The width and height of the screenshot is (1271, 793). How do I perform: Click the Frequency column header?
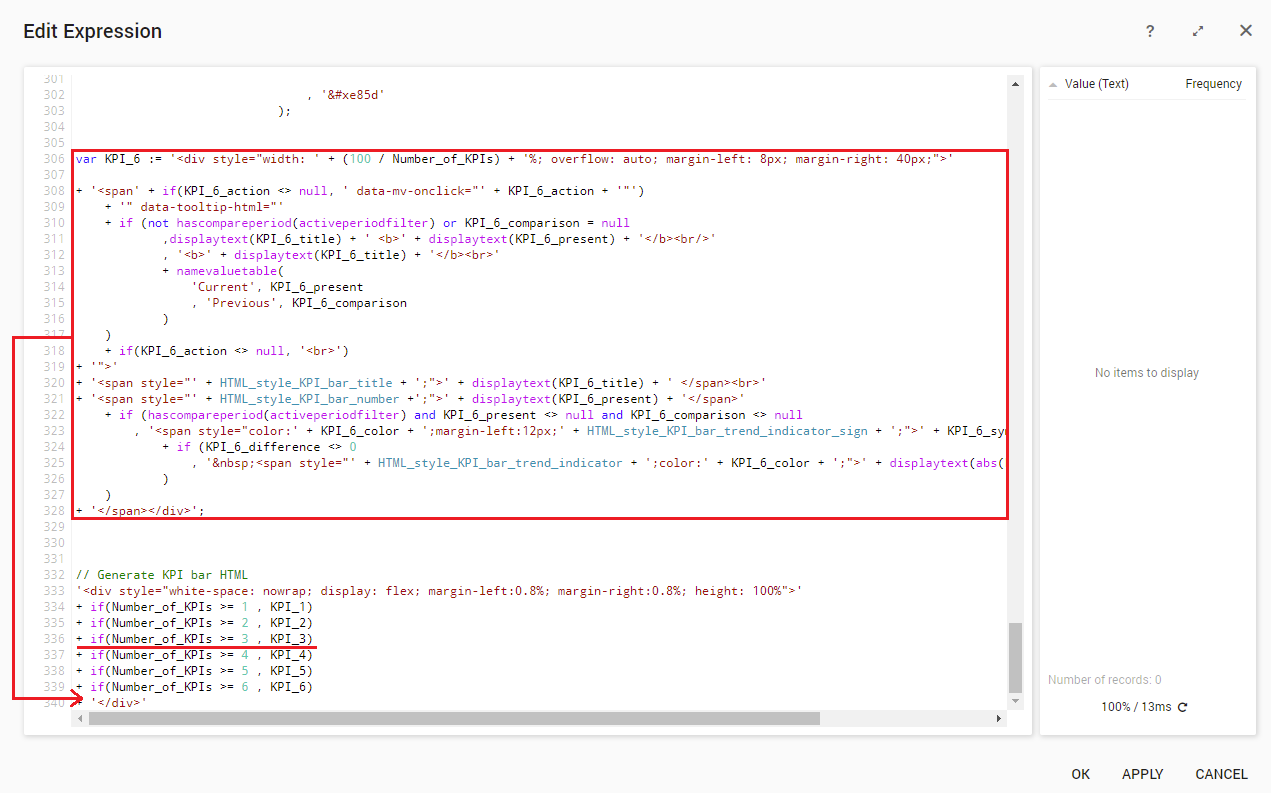[x=1212, y=83]
